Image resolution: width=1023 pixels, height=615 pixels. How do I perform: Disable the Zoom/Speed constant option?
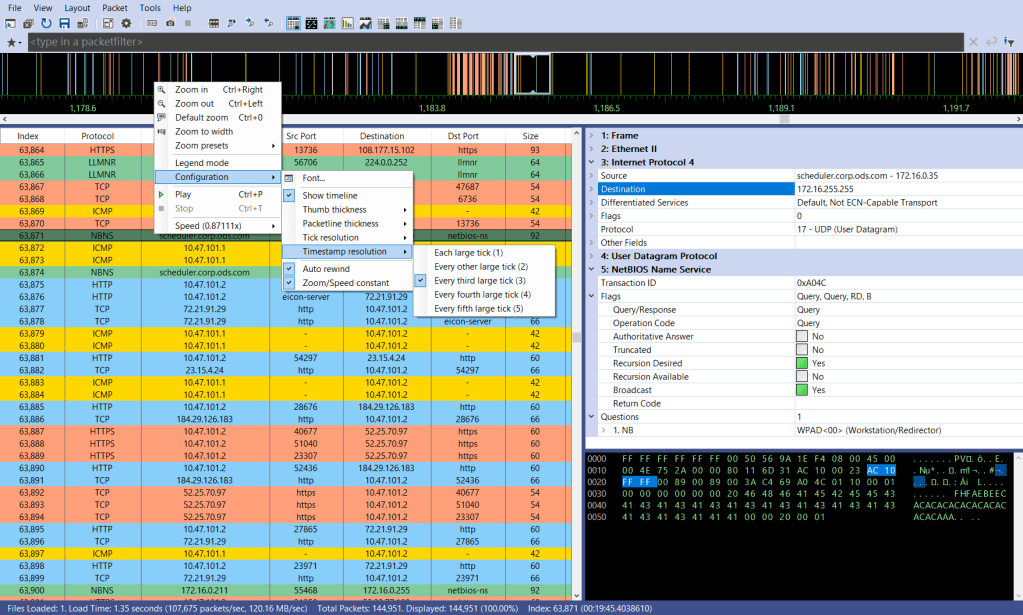coord(345,283)
